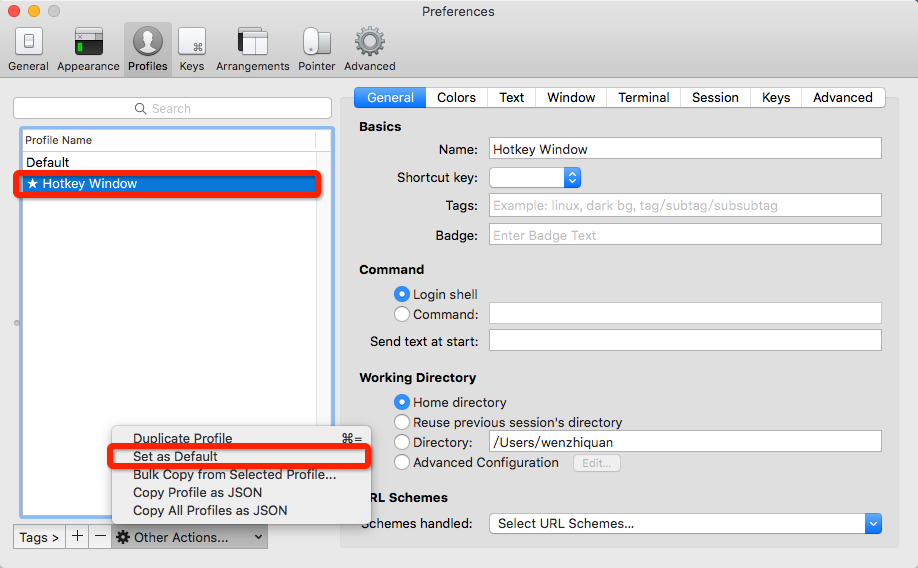Select the Profiles toolbar icon
The height and width of the screenshot is (568, 918).
point(148,49)
